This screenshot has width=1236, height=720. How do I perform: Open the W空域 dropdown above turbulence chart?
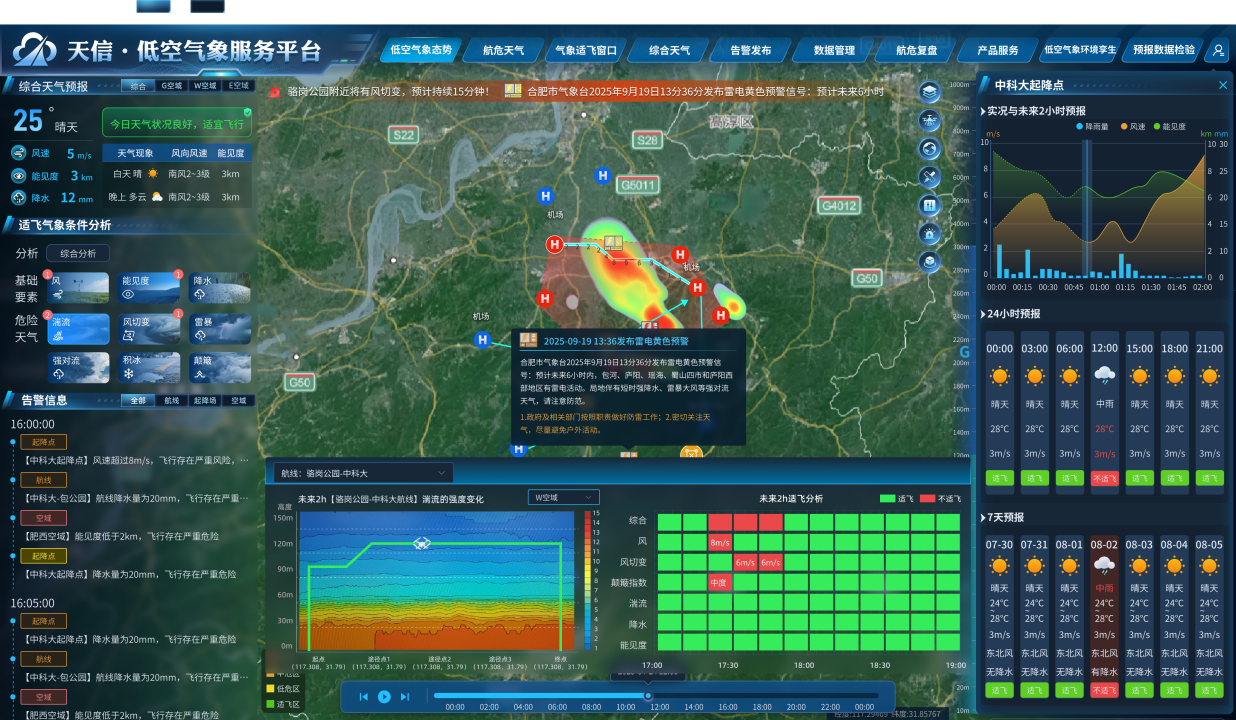click(x=563, y=497)
